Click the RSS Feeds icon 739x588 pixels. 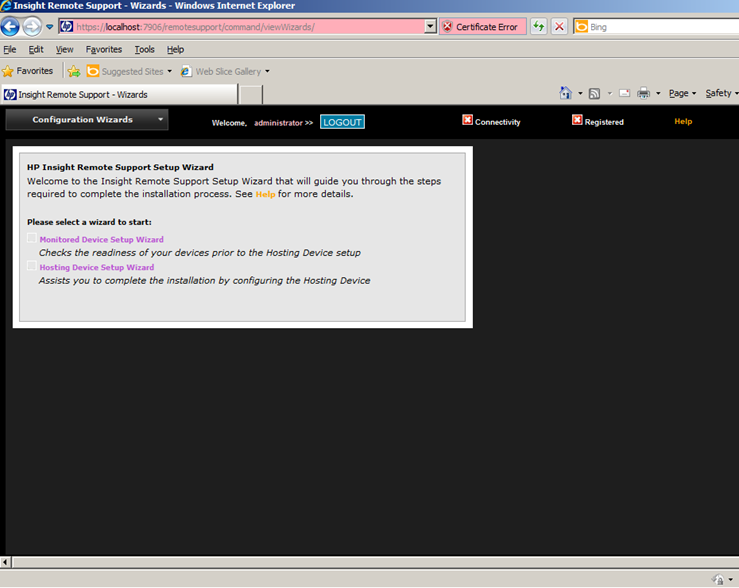[595, 93]
